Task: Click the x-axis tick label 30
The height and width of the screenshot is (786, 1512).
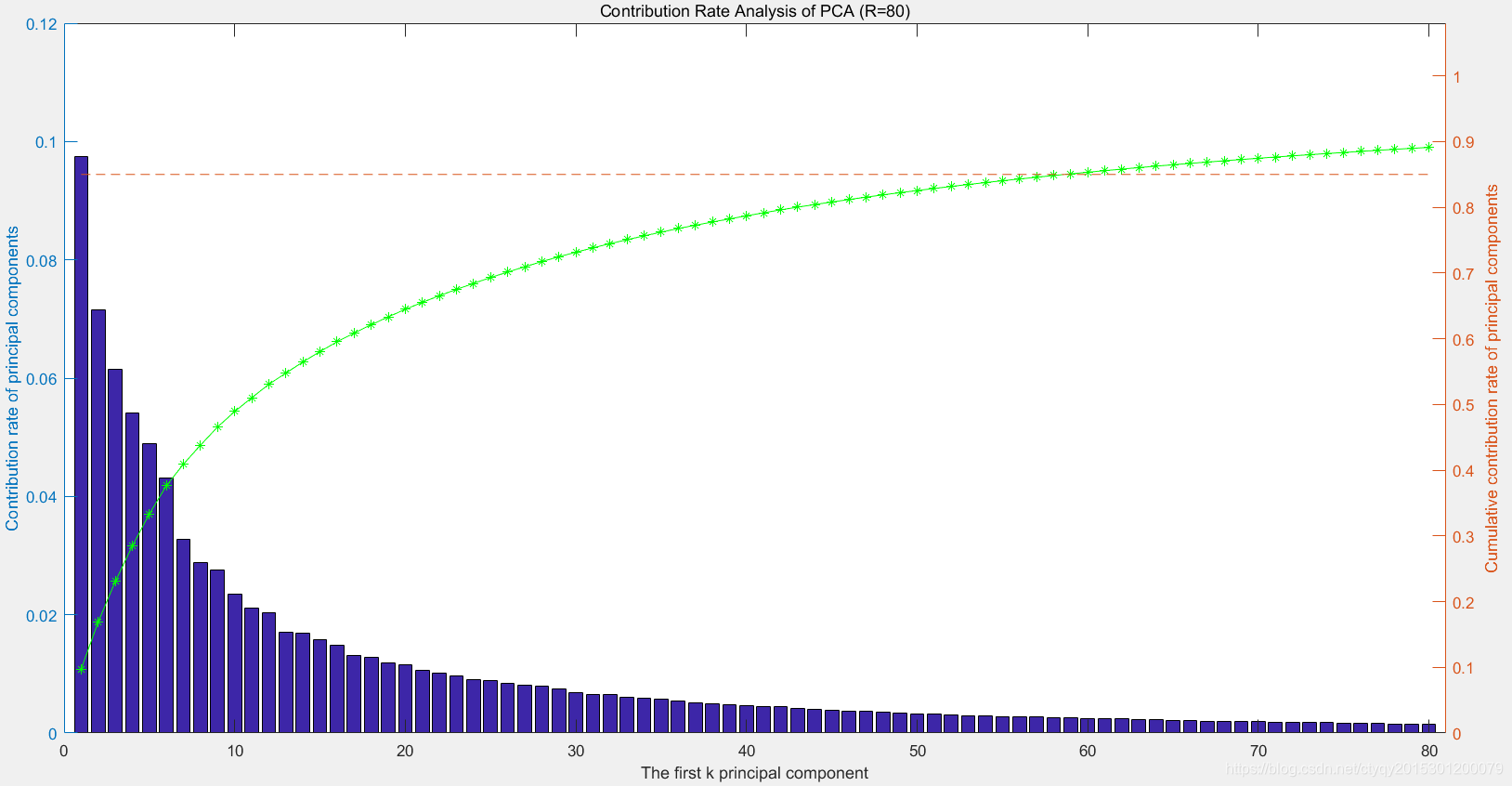Action: [576, 751]
